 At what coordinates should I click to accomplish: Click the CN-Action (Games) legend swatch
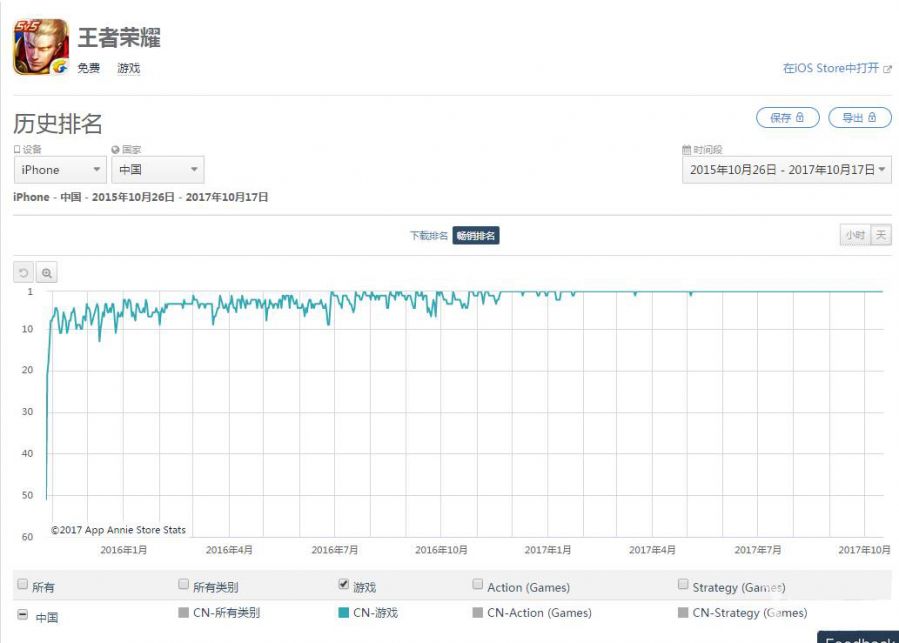[x=478, y=613]
